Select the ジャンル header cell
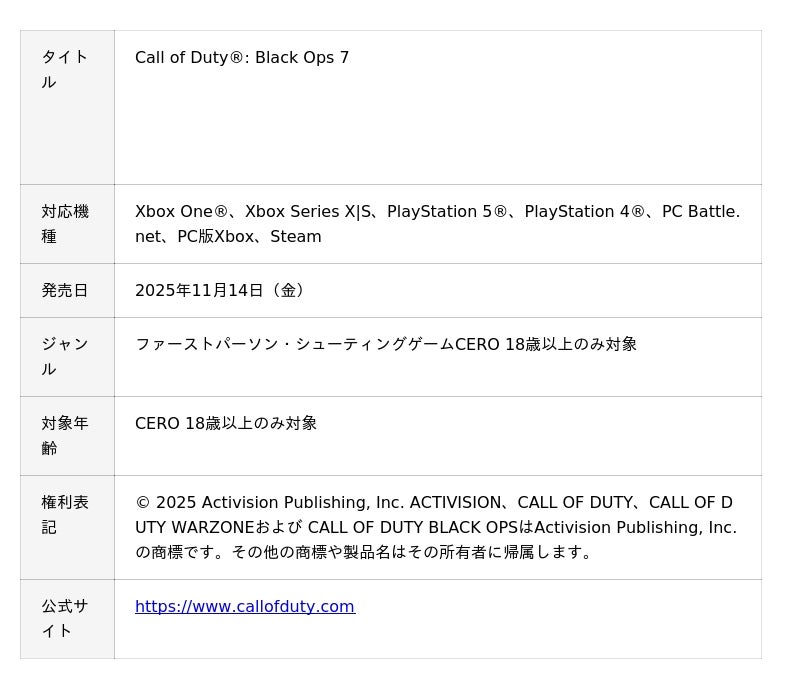Image resolution: width=800 pixels, height=689 pixels. click(x=66, y=357)
